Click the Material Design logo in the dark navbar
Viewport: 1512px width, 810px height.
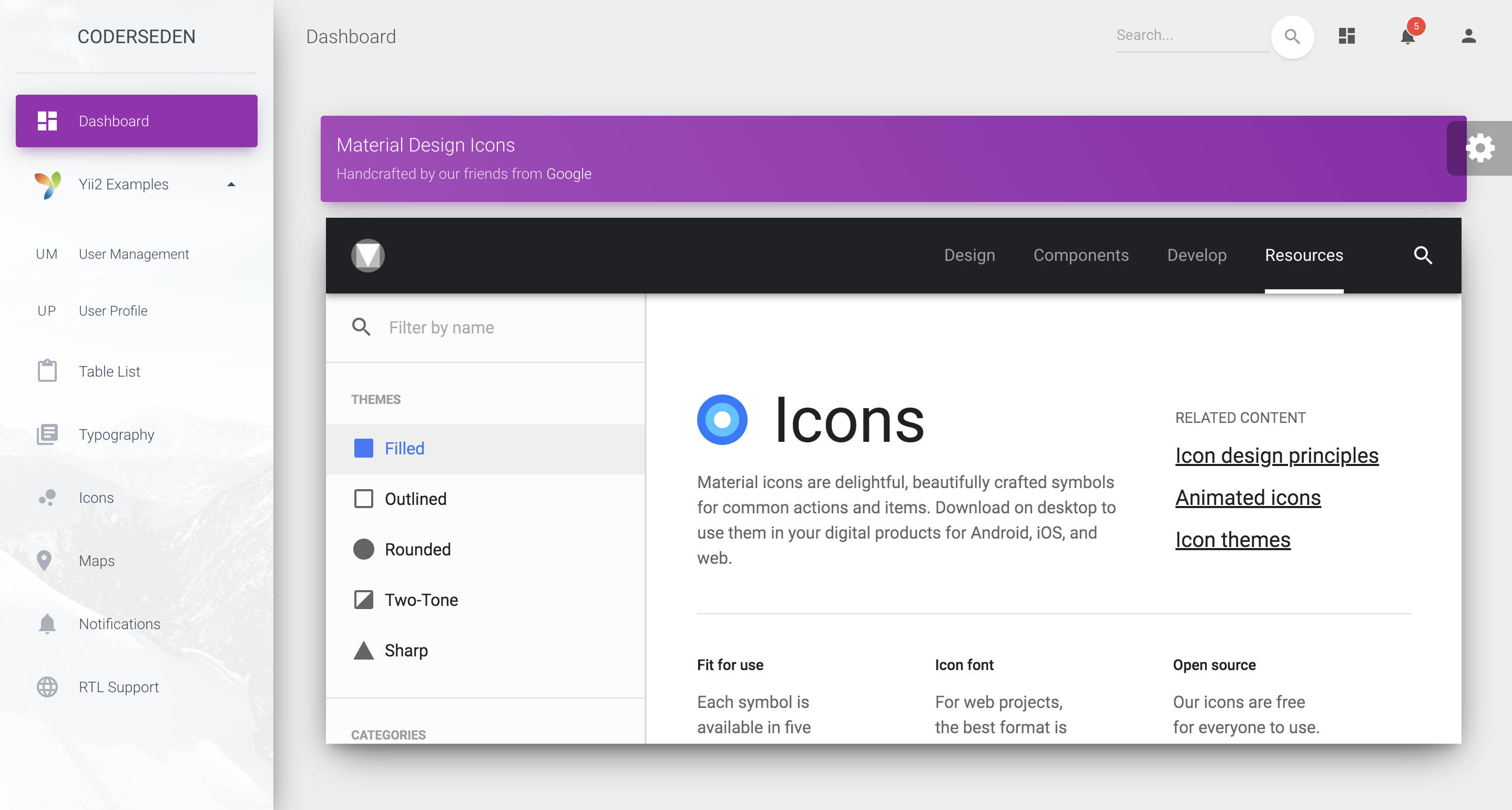point(367,256)
